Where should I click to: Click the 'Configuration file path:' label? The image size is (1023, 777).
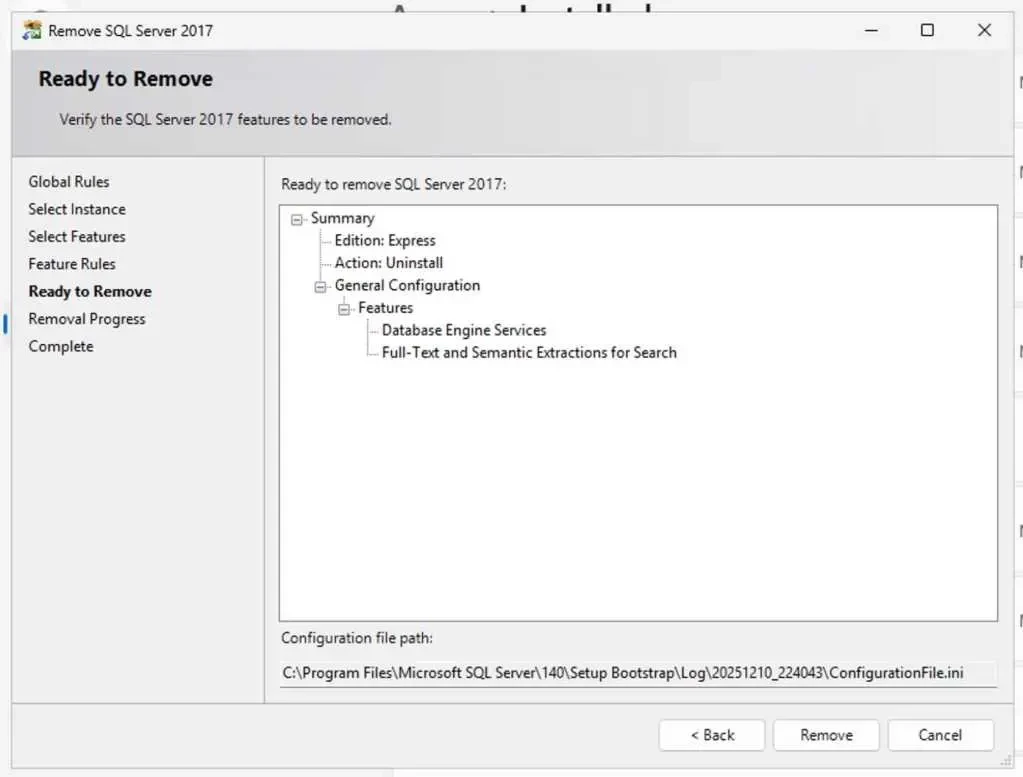tap(357, 638)
